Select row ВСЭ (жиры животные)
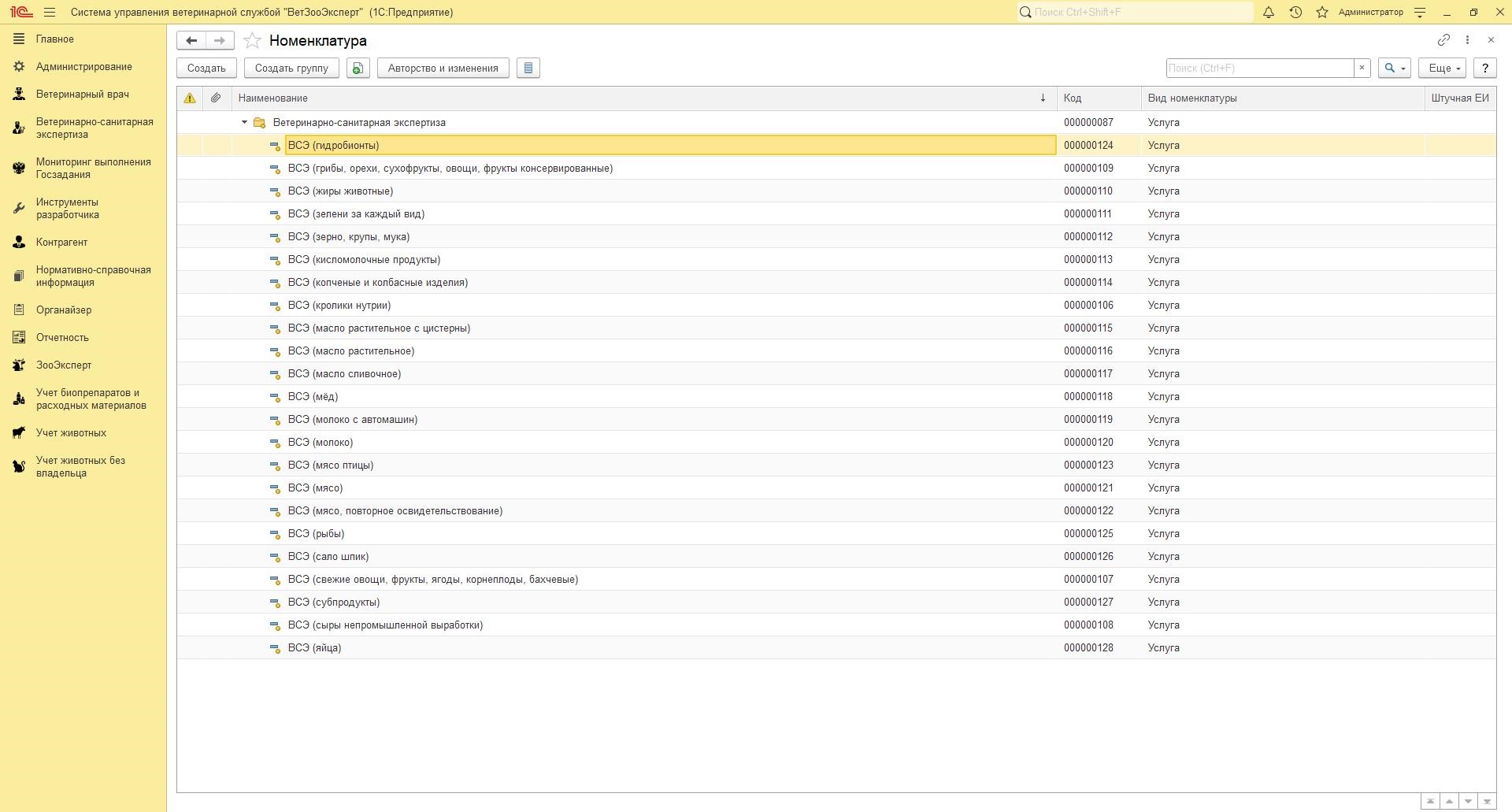 [836, 191]
